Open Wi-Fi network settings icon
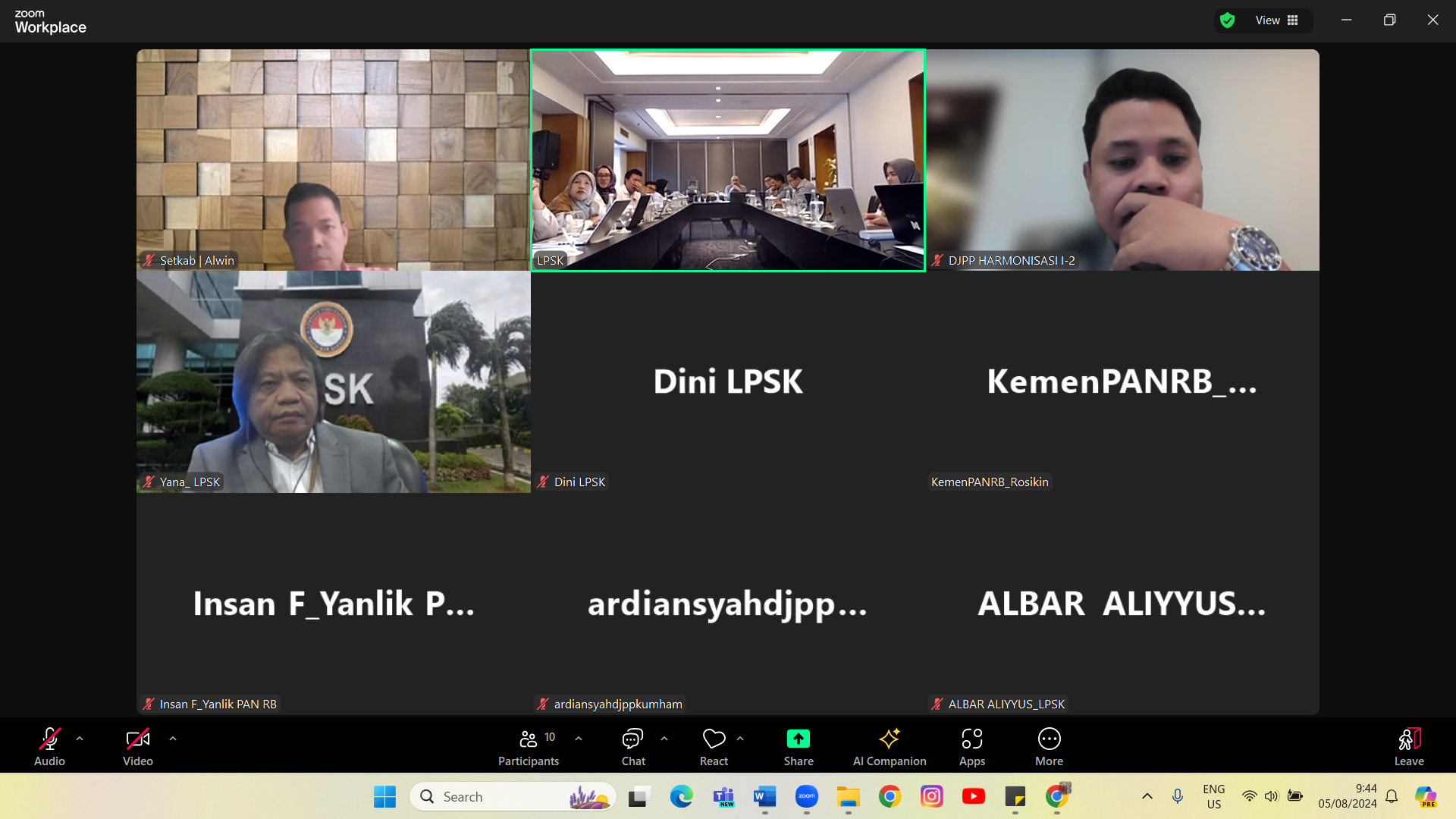1456x819 pixels. pyautogui.click(x=1249, y=796)
